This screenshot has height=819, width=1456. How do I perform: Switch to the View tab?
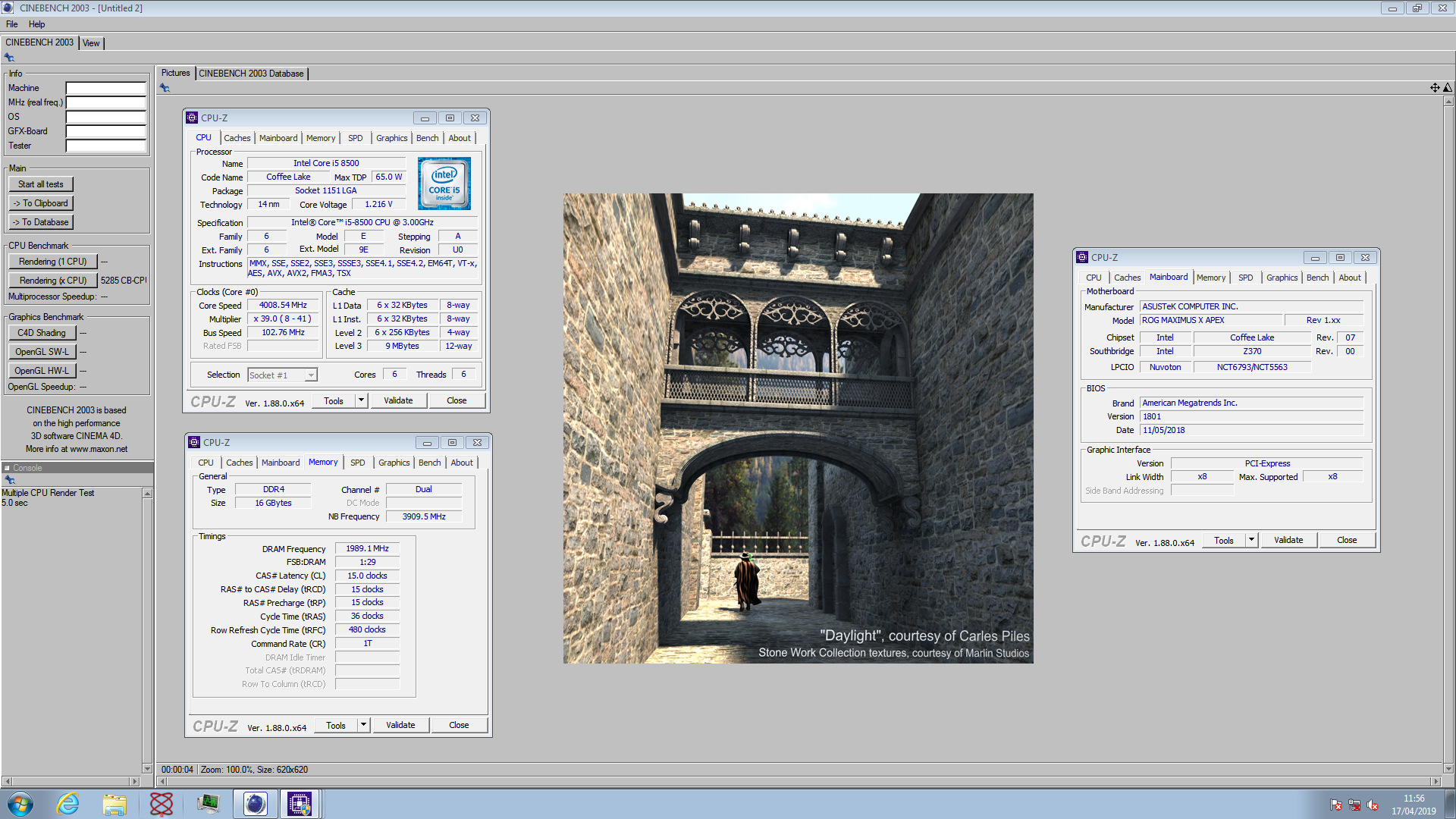pyautogui.click(x=91, y=43)
